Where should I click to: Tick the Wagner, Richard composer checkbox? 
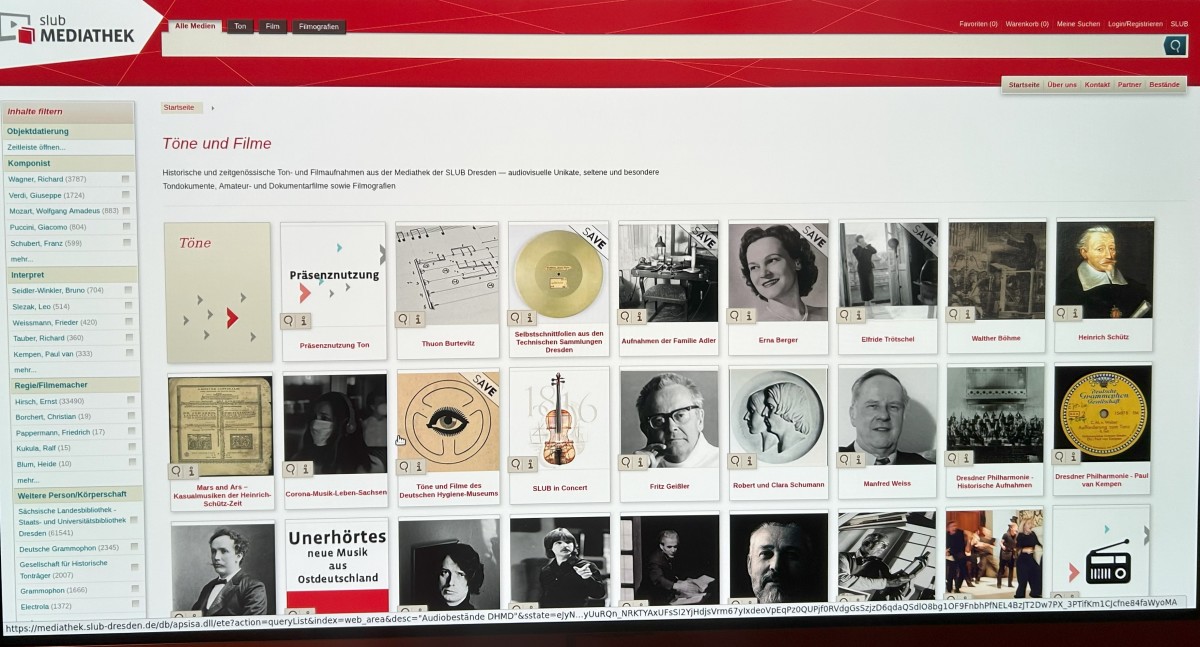pos(126,179)
